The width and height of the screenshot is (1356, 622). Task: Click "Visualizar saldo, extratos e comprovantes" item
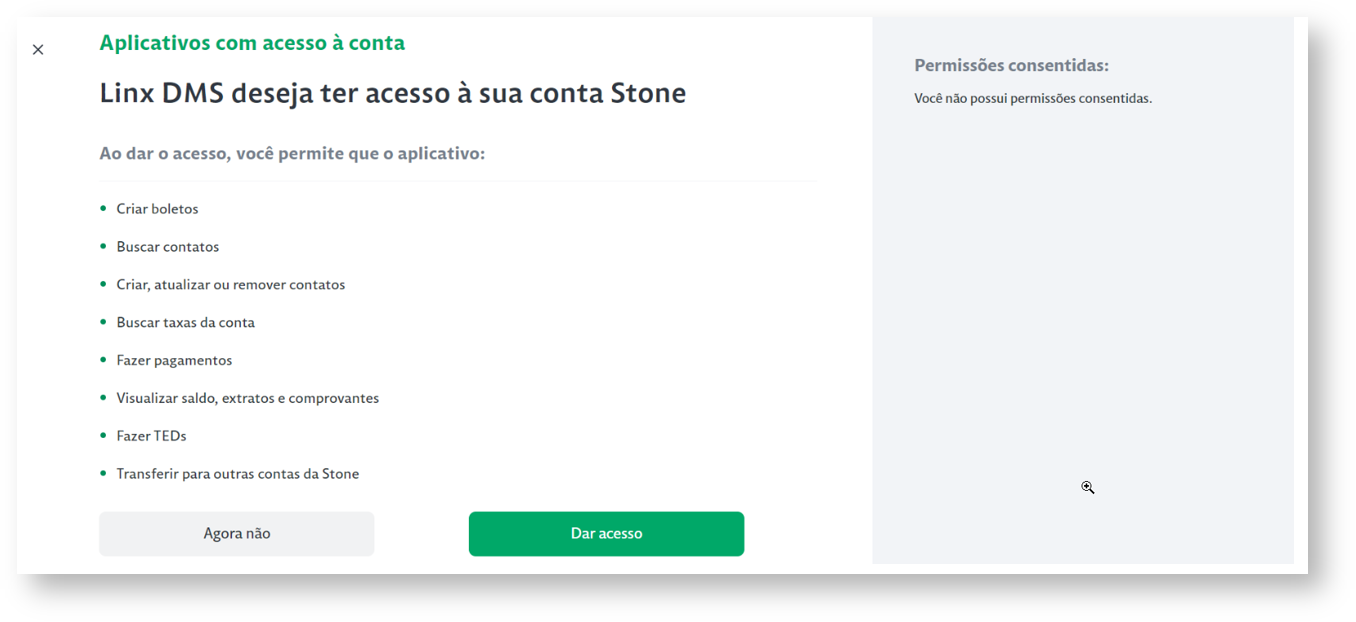pyautogui.click(x=247, y=398)
